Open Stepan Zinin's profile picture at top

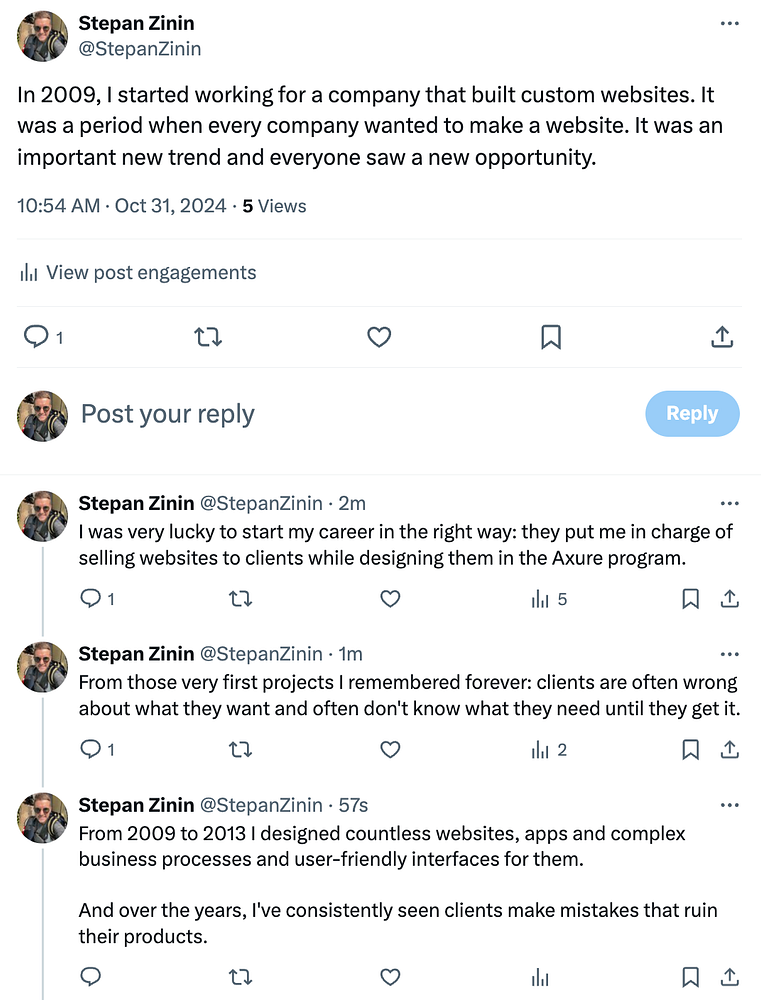[x=42, y=35]
